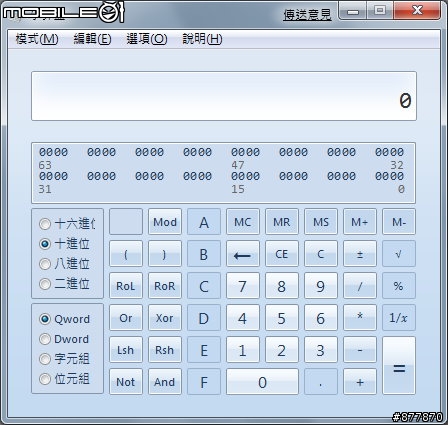This screenshot has height=425, width=448.
Task: Click the equals button
Action: [x=399, y=366]
